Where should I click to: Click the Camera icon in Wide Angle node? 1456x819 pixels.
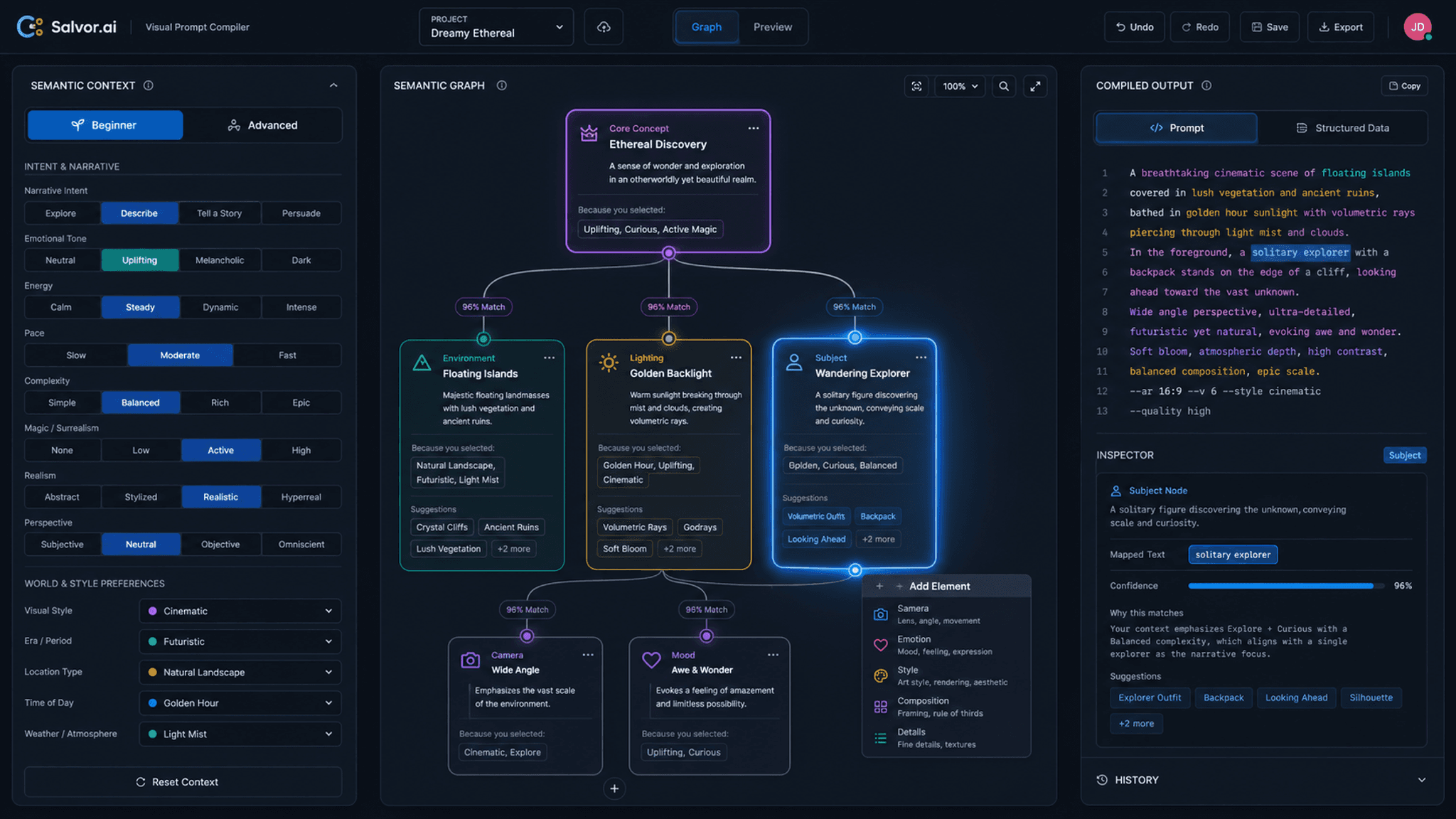[x=471, y=660]
